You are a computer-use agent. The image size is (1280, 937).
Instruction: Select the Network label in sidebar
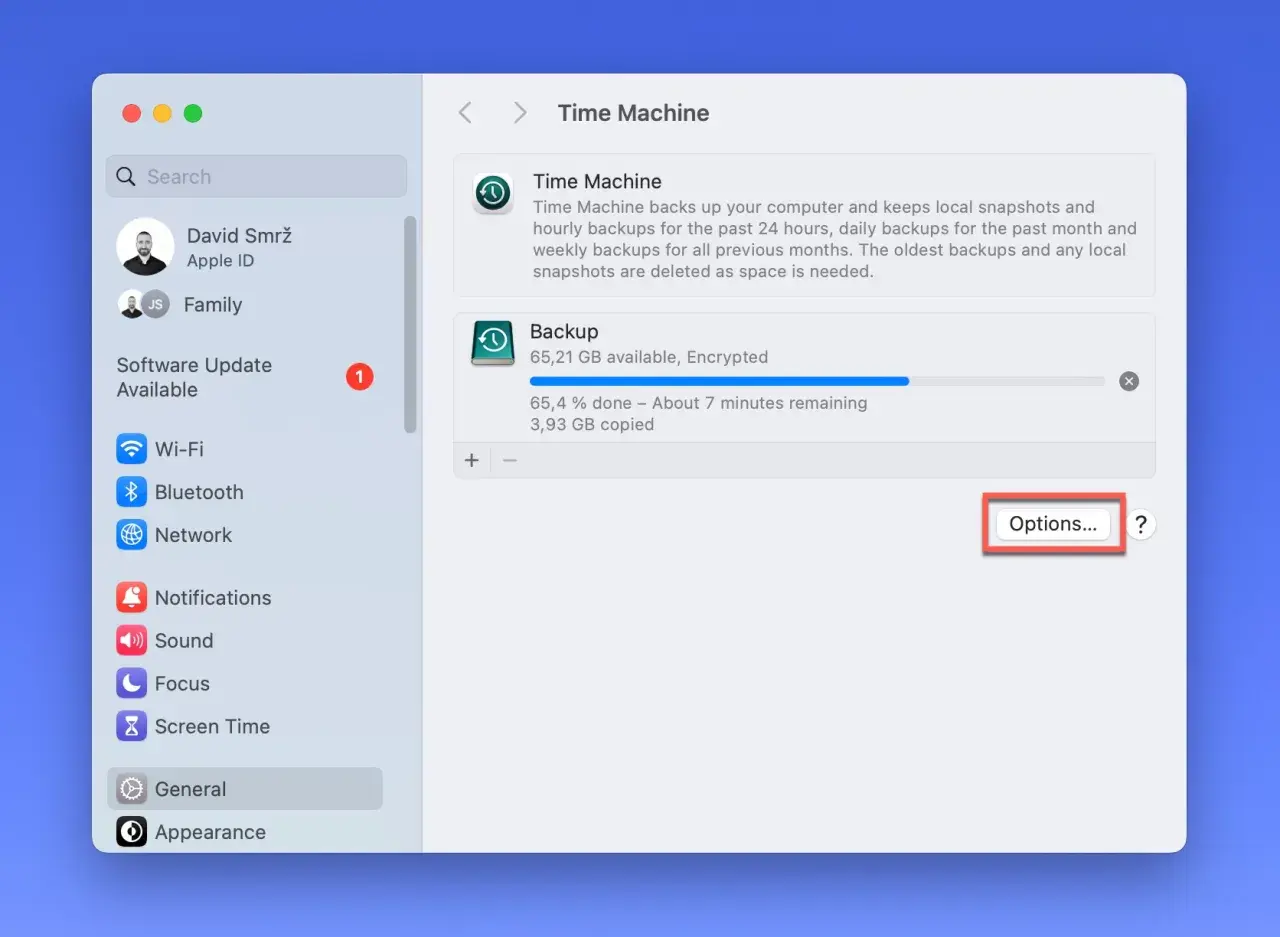pos(193,535)
